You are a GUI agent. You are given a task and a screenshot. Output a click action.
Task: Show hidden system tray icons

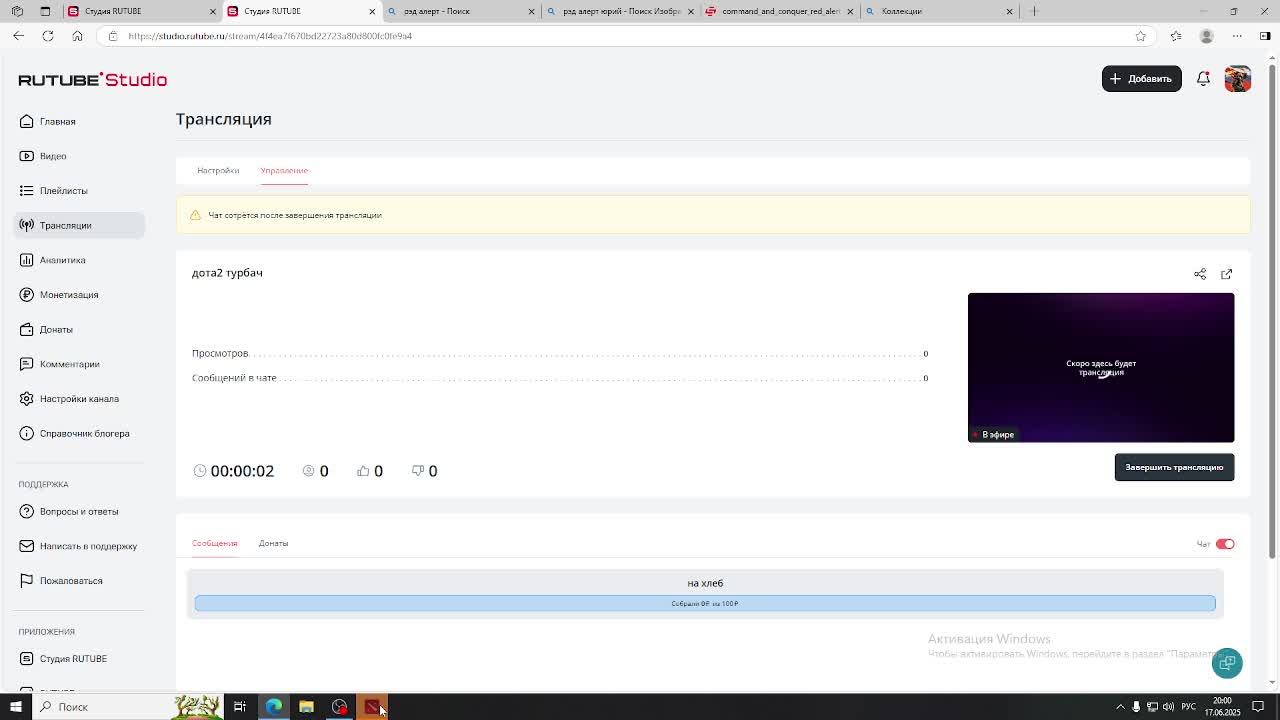[1120, 707]
